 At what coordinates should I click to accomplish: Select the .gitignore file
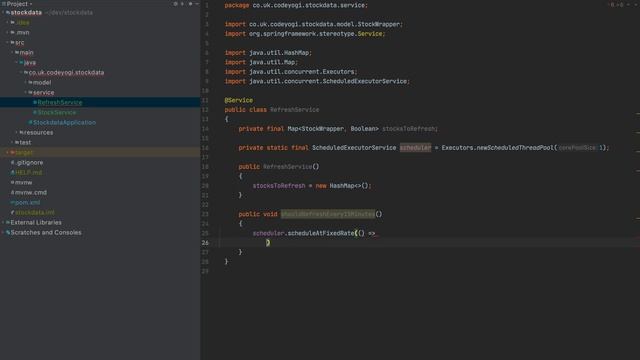[x=29, y=162]
